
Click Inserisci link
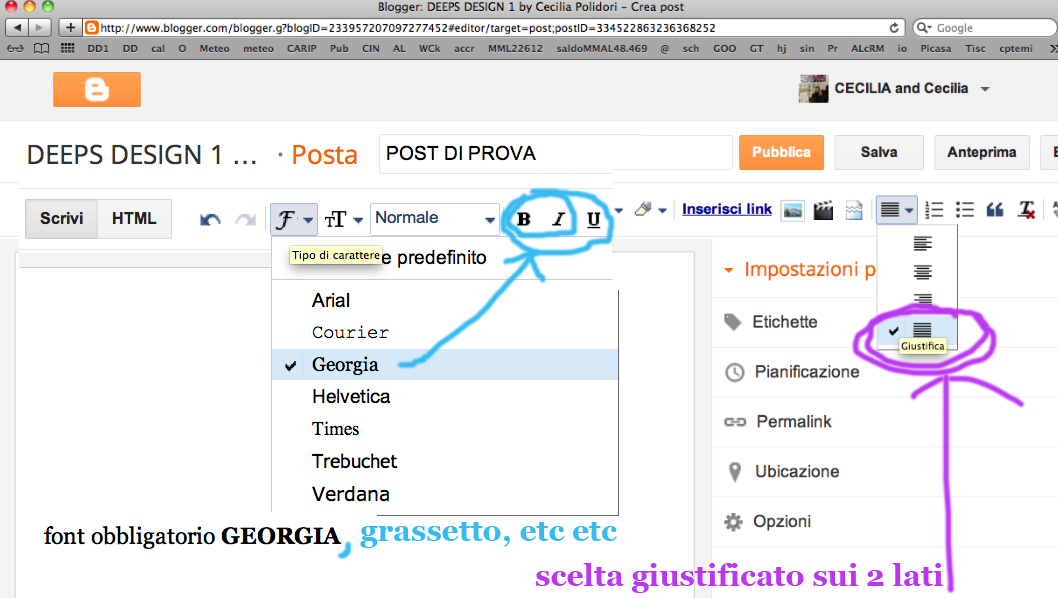coord(727,209)
